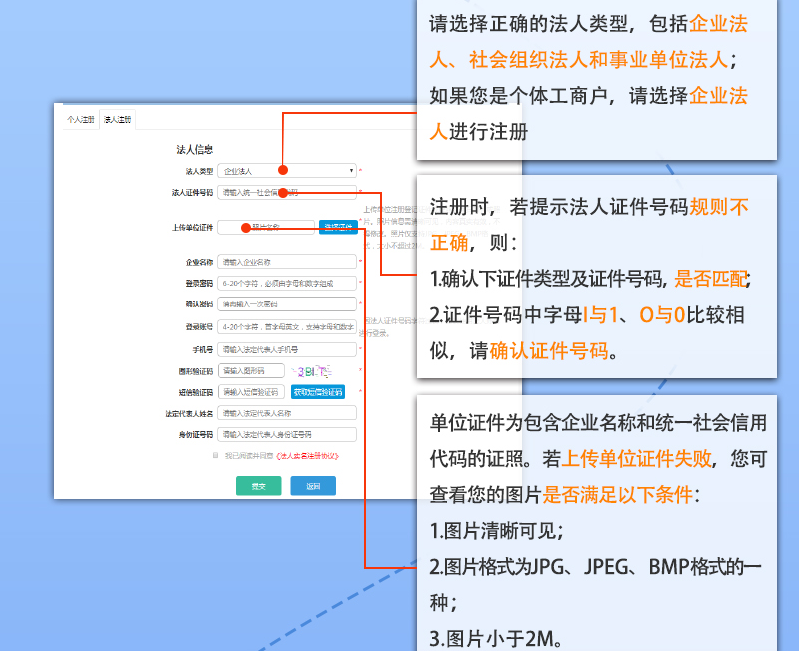The height and width of the screenshot is (651, 799).
Task: Click the 登录密码 input field
Action: coord(287,283)
